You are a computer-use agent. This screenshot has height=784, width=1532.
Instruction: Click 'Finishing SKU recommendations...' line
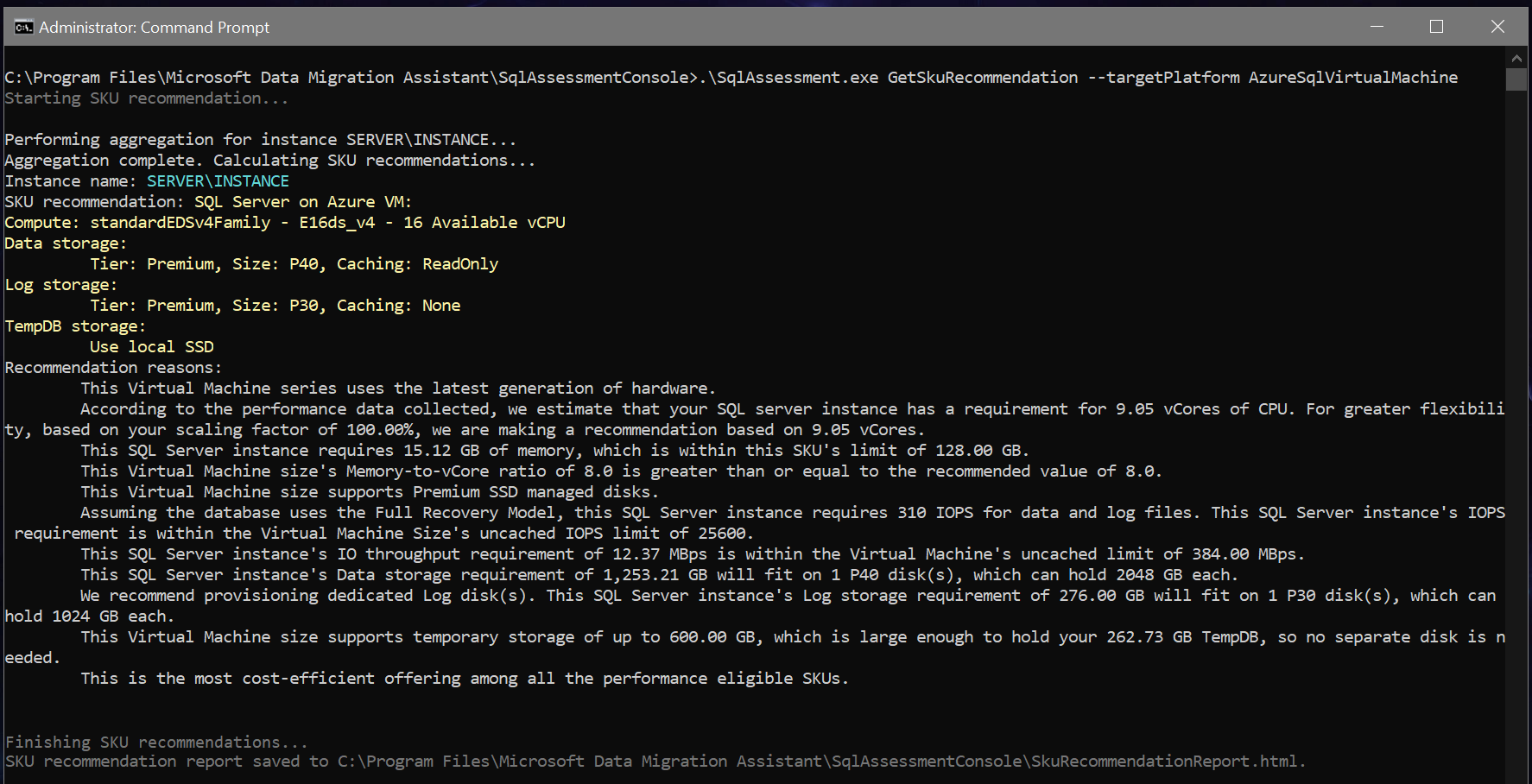(x=156, y=743)
